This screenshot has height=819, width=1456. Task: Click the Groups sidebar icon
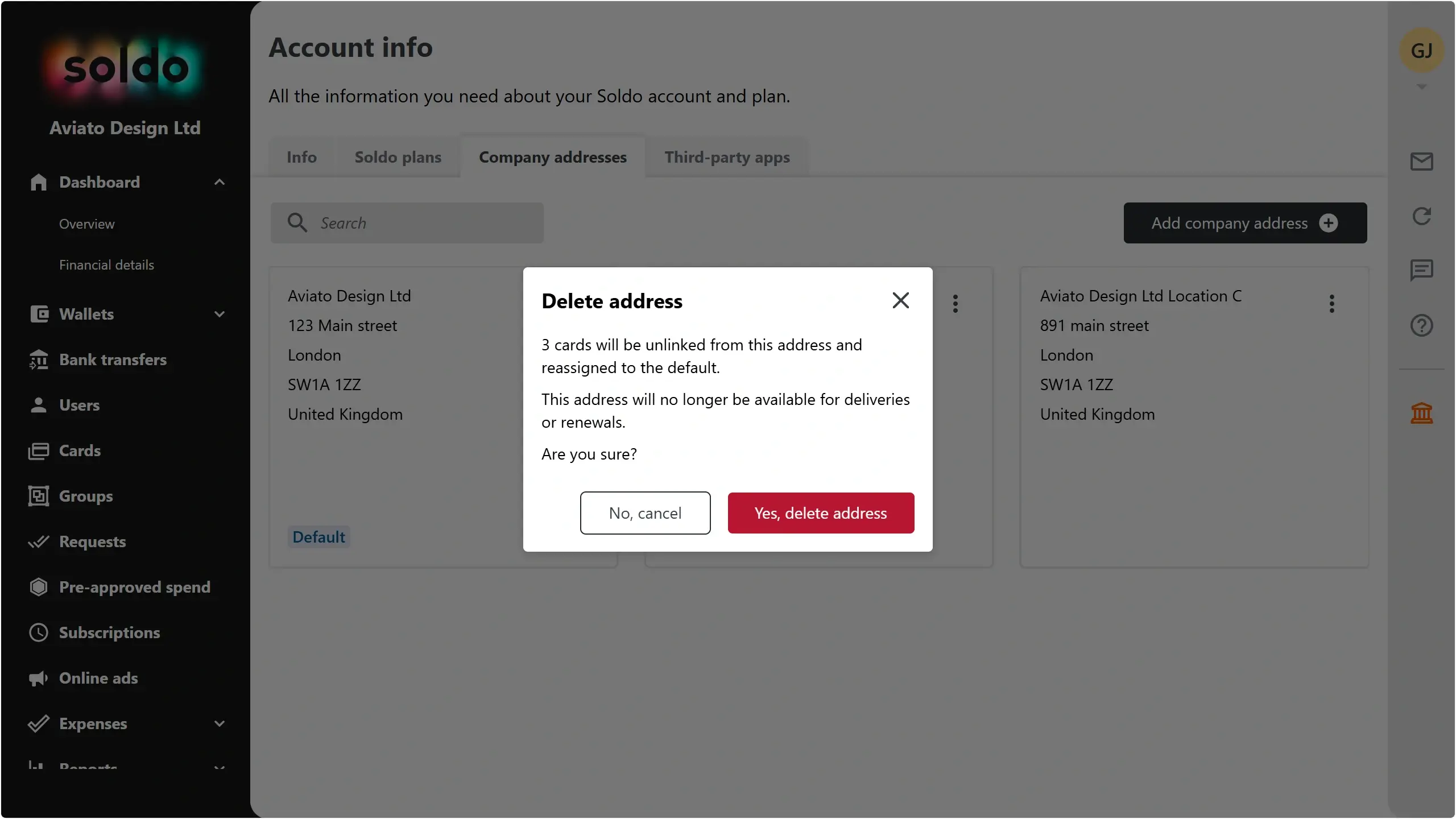coord(39,496)
